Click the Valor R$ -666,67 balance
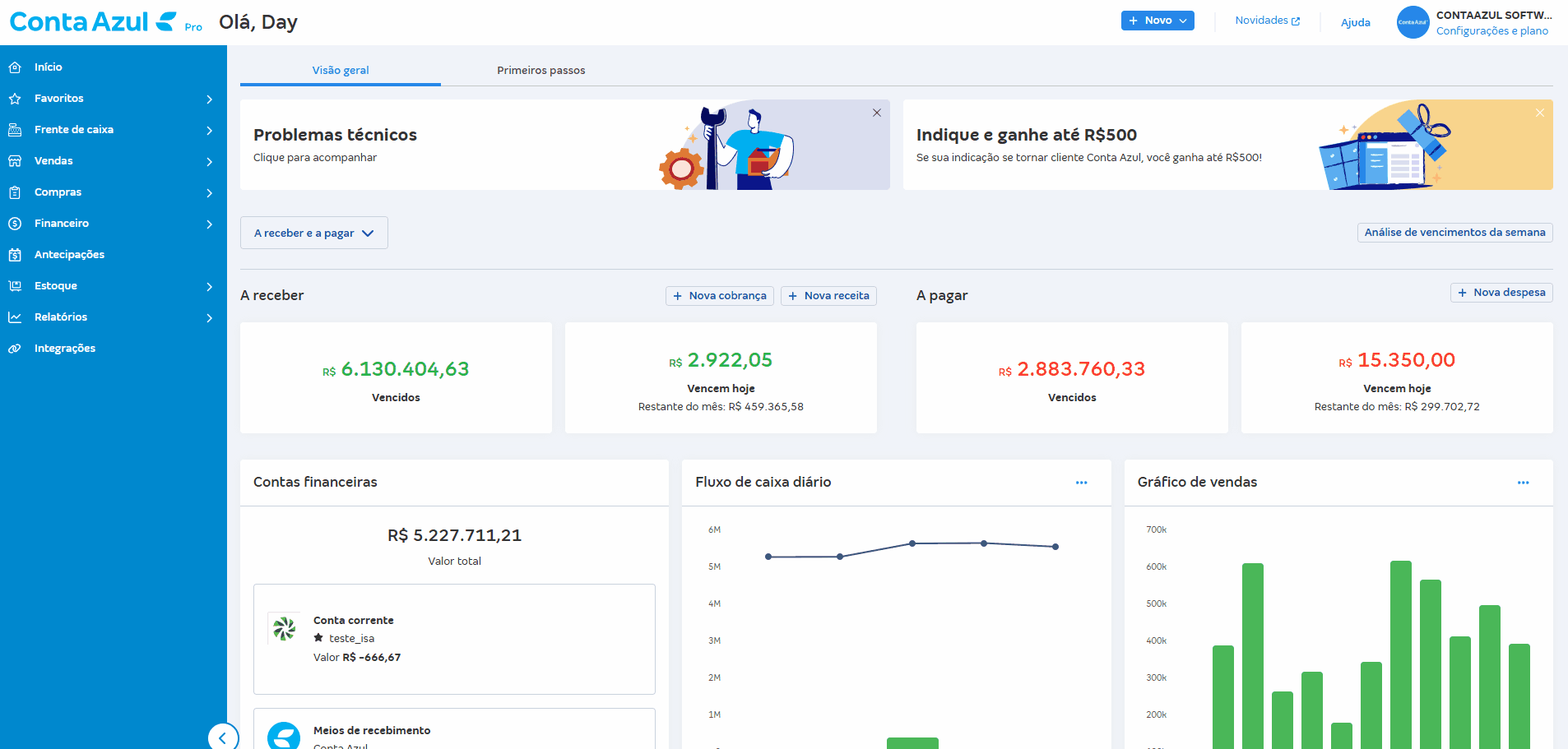The height and width of the screenshot is (749, 1568). pyautogui.click(x=357, y=658)
